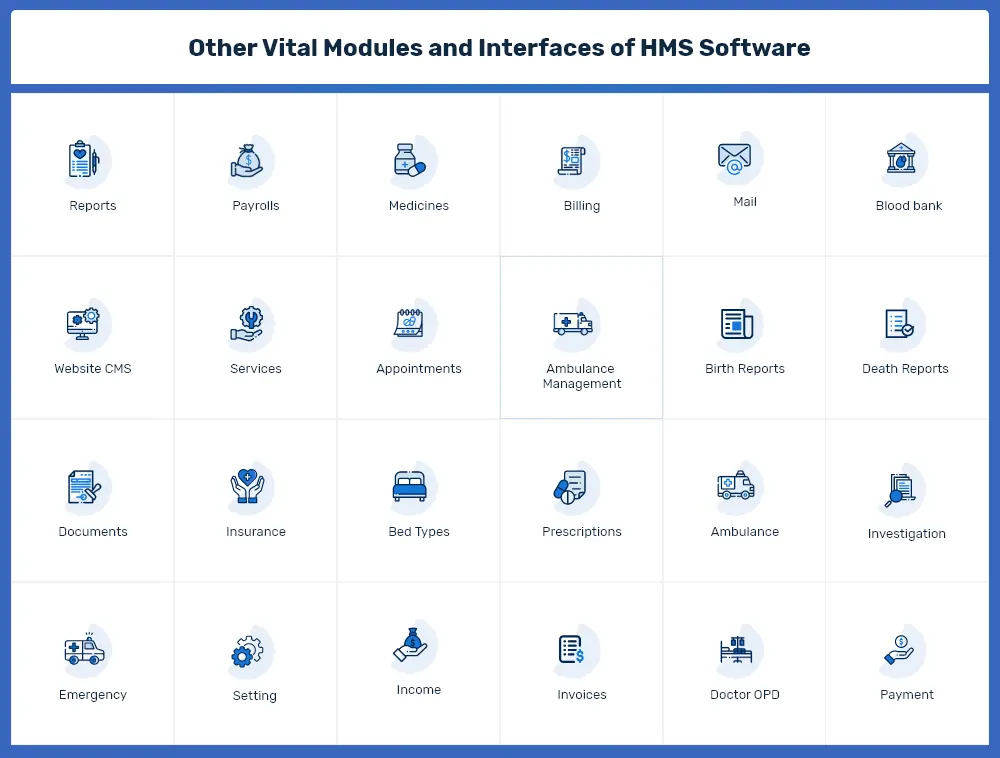The height and width of the screenshot is (758, 1000).
Task: Click the "Billing" label
Action: click(x=582, y=206)
